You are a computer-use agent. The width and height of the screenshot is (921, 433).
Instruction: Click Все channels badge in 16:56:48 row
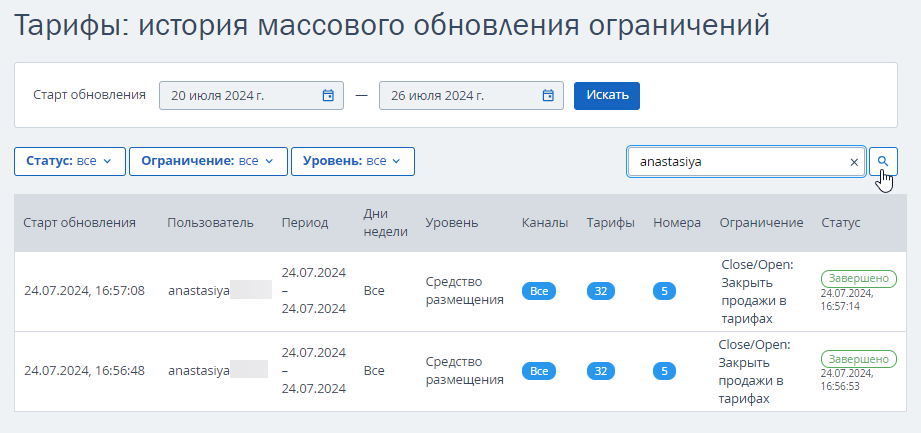(539, 371)
